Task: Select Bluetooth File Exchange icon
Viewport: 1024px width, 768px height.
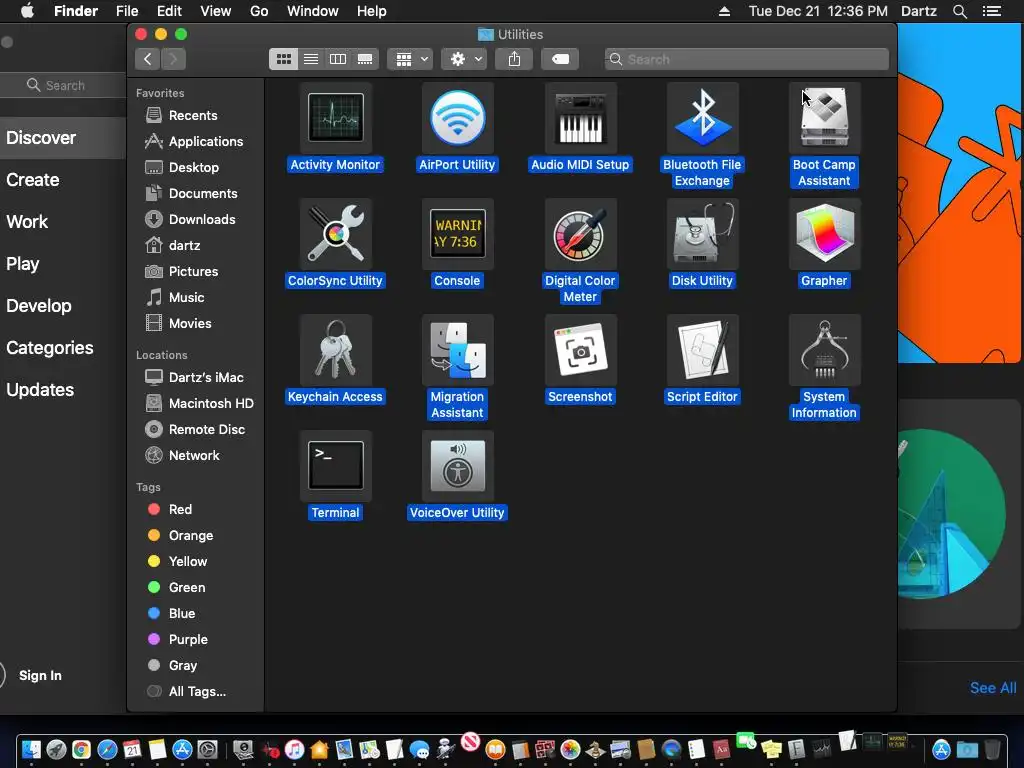Action: (702, 118)
